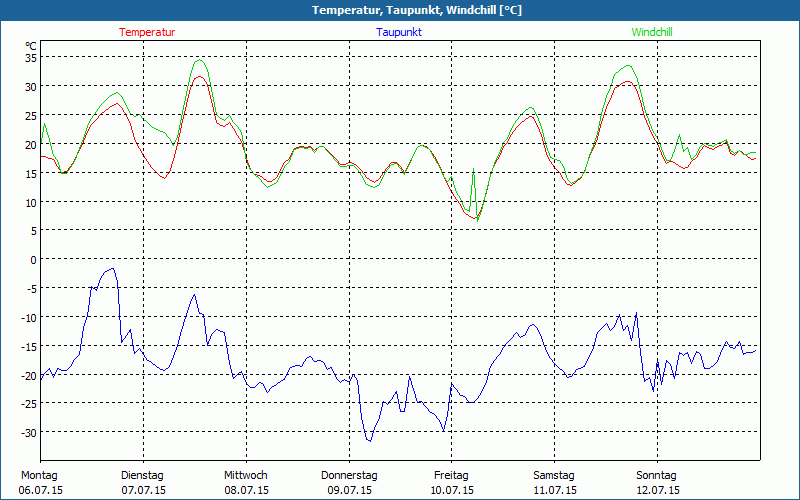Click the 25 y-axis value
Image resolution: width=800 pixels, height=500 pixels.
[x=31, y=116]
